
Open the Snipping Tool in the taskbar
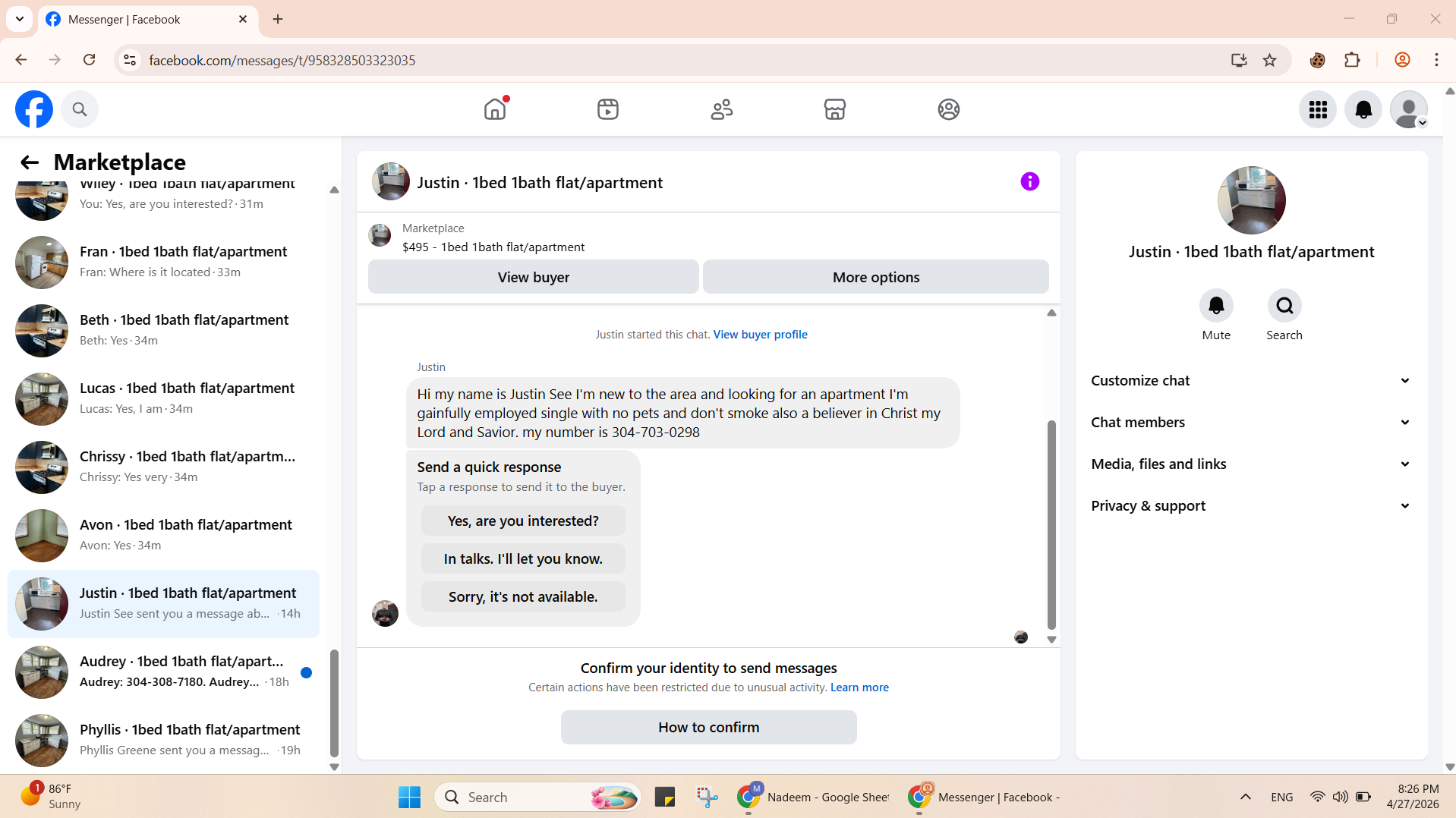pos(708,798)
